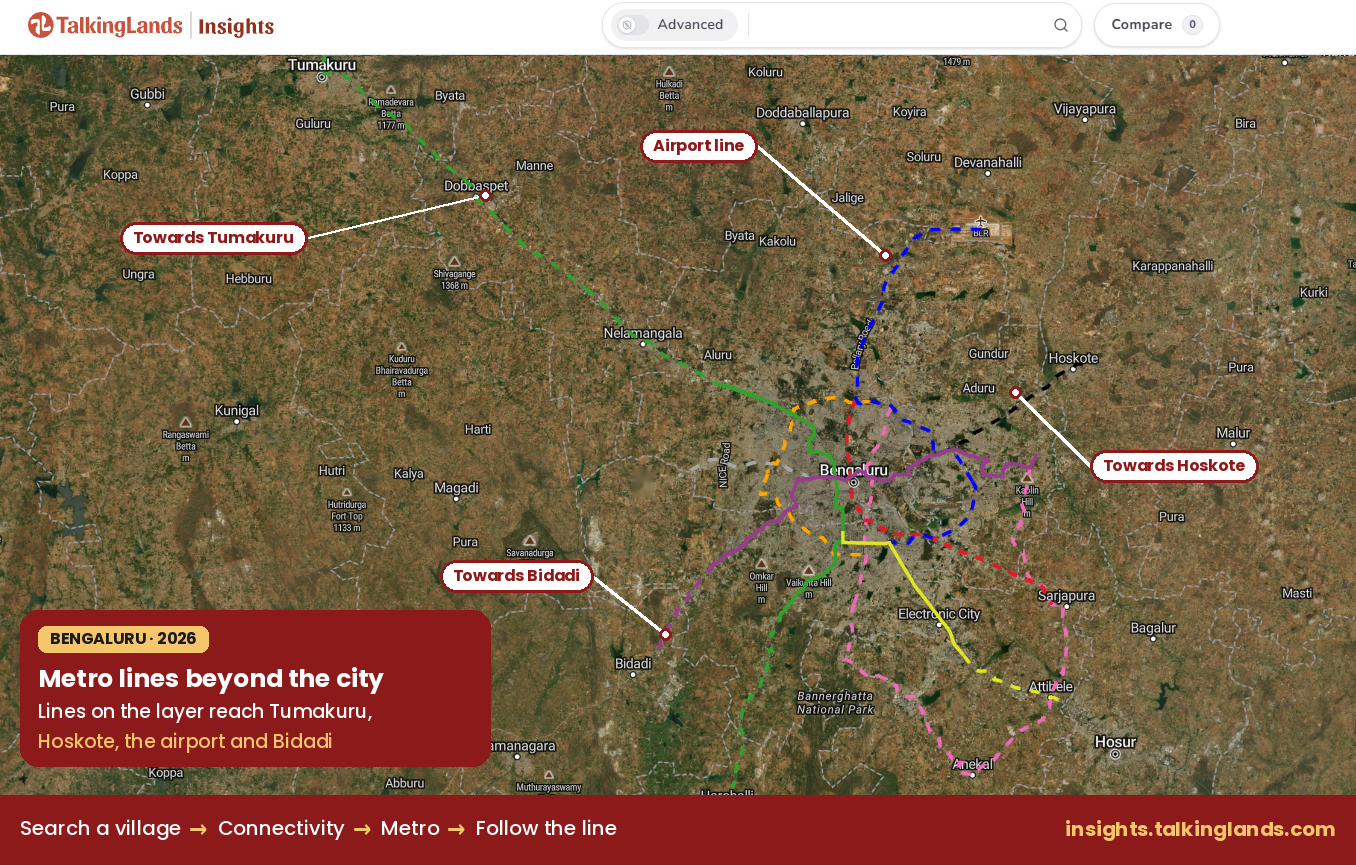Click the magnifier search icon

point(1061,25)
